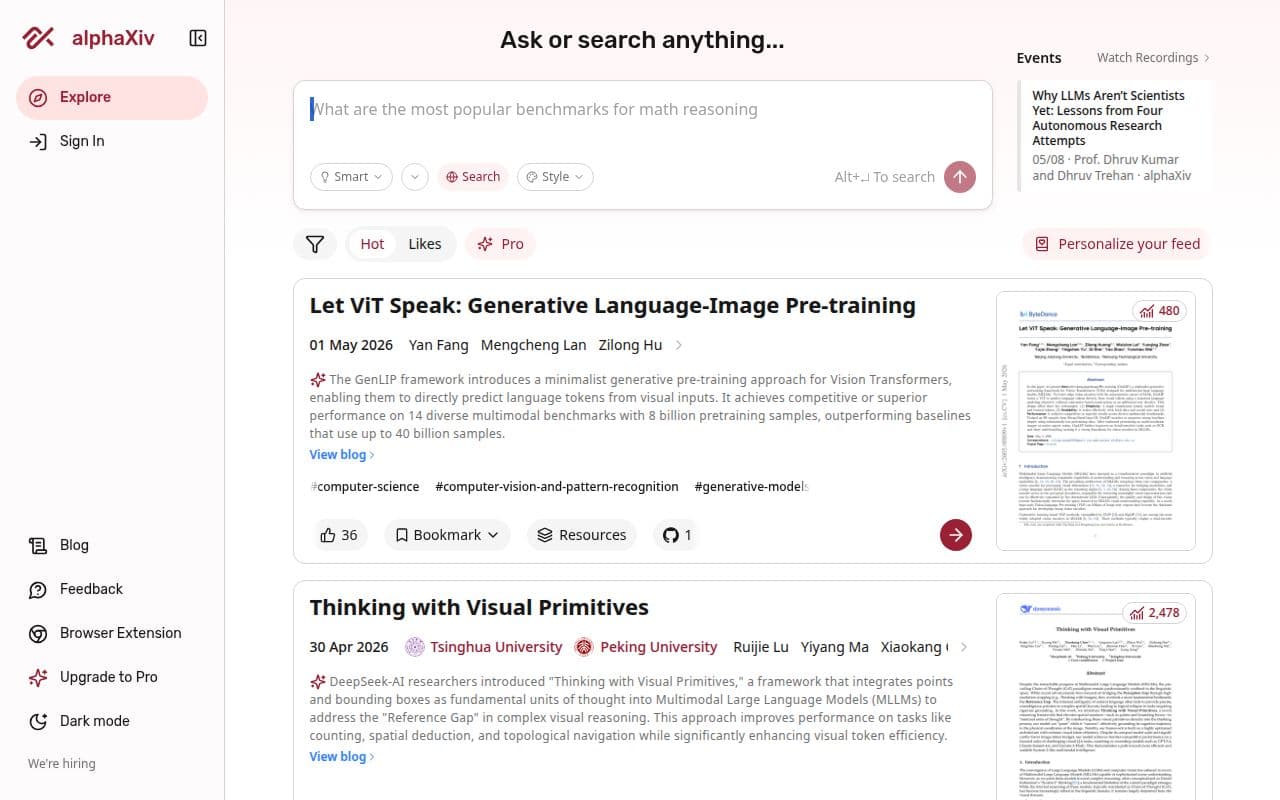Open Watch Recordings link
This screenshot has height=800, width=1280.
(1154, 58)
